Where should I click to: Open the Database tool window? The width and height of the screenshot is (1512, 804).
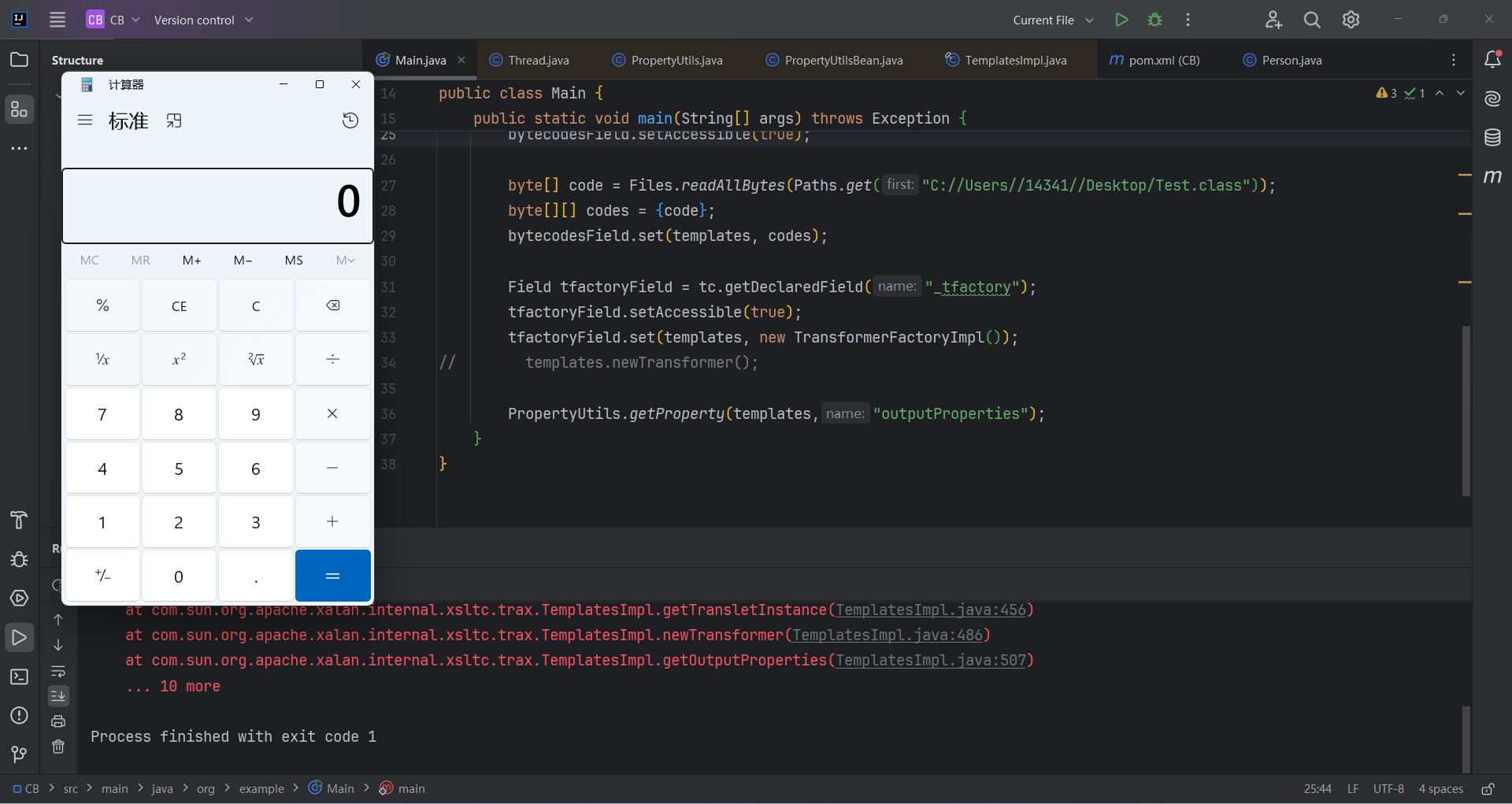1492,138
